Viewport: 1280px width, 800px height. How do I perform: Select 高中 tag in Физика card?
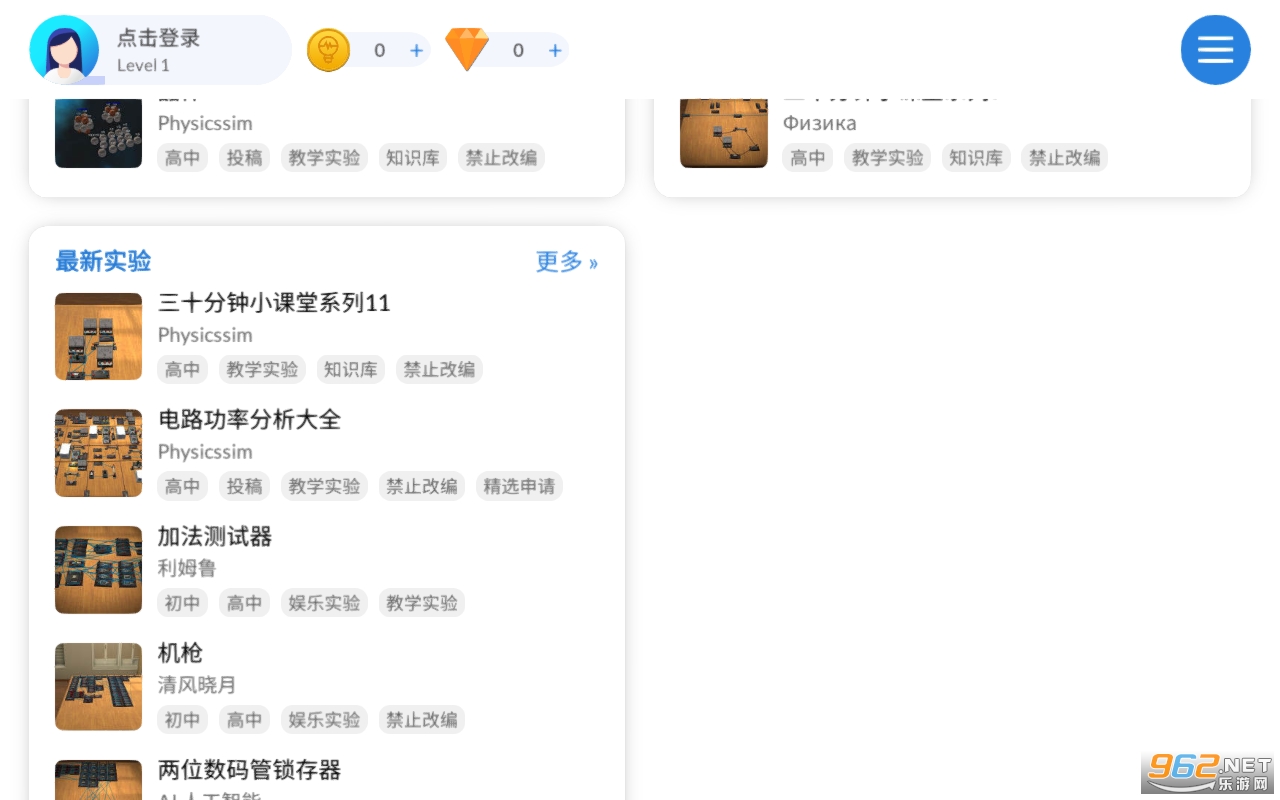click(x=807, y=158)
